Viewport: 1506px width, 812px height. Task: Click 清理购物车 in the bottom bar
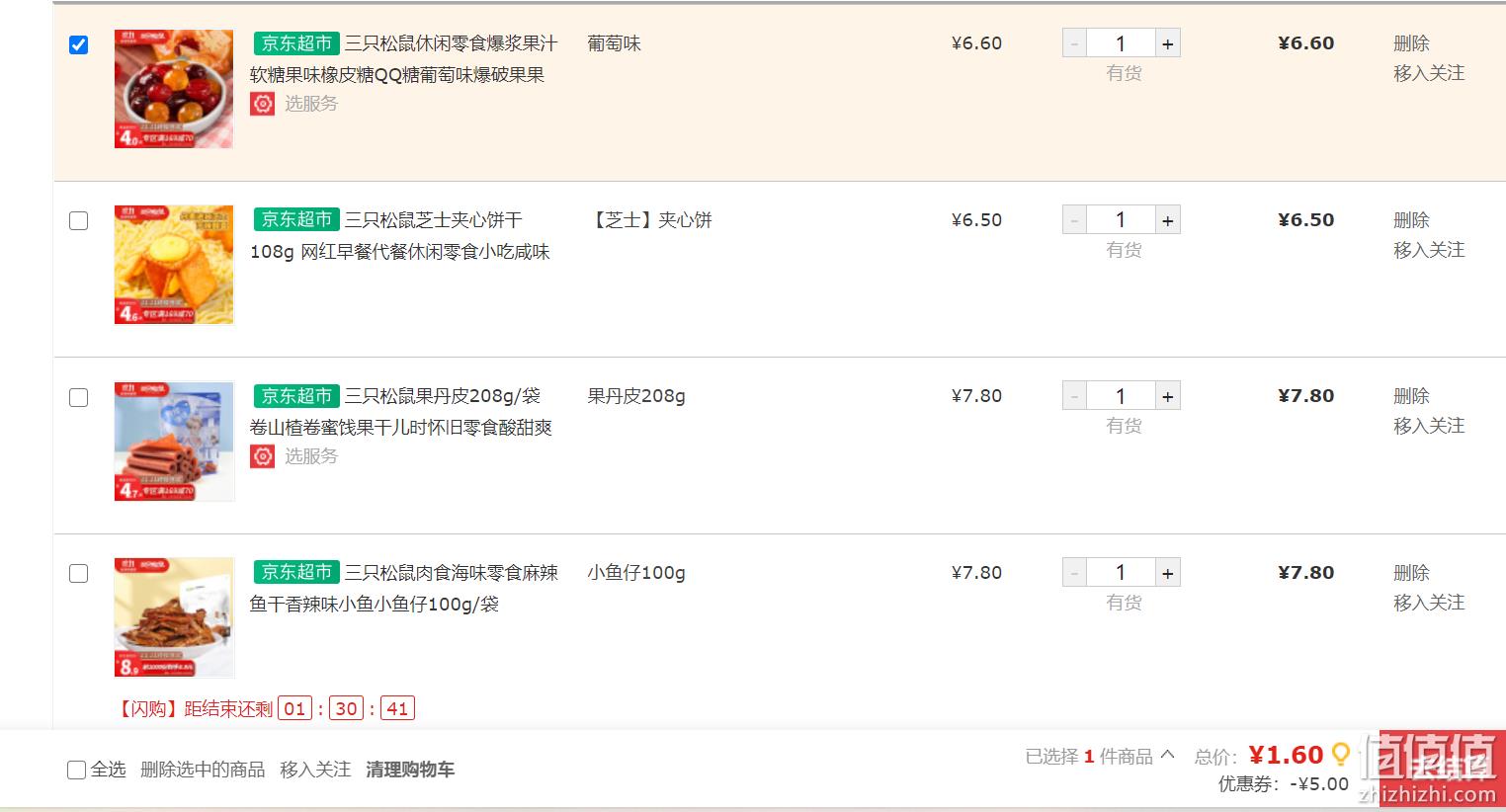pyautogui.click(x=410, y=770)
